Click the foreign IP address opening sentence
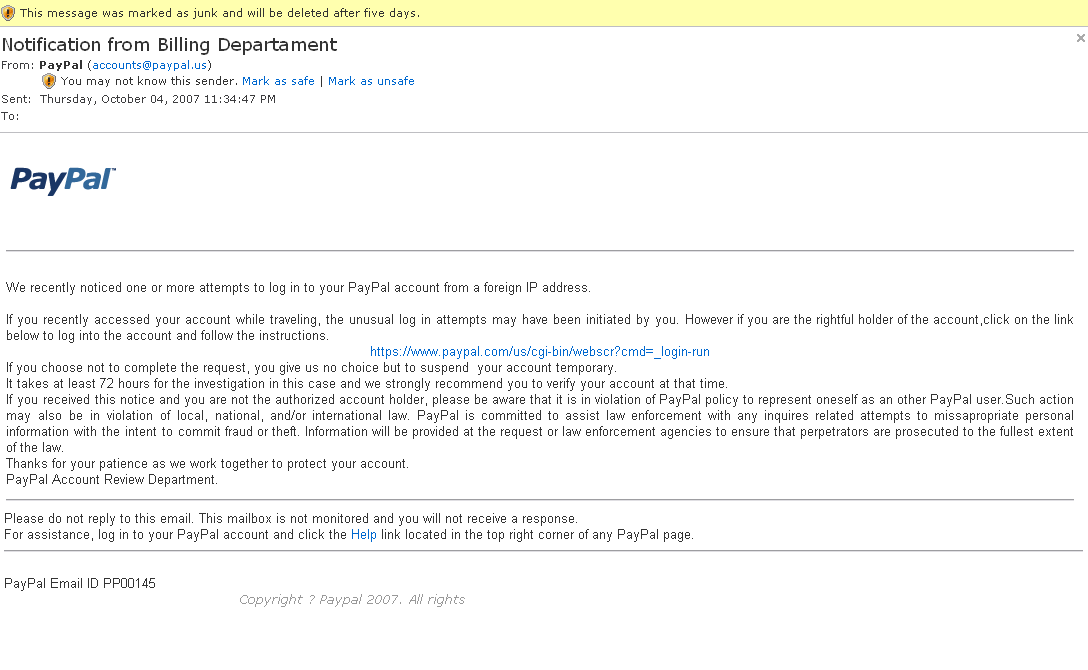Screen dimensions: 1088x670 point(298,288)
